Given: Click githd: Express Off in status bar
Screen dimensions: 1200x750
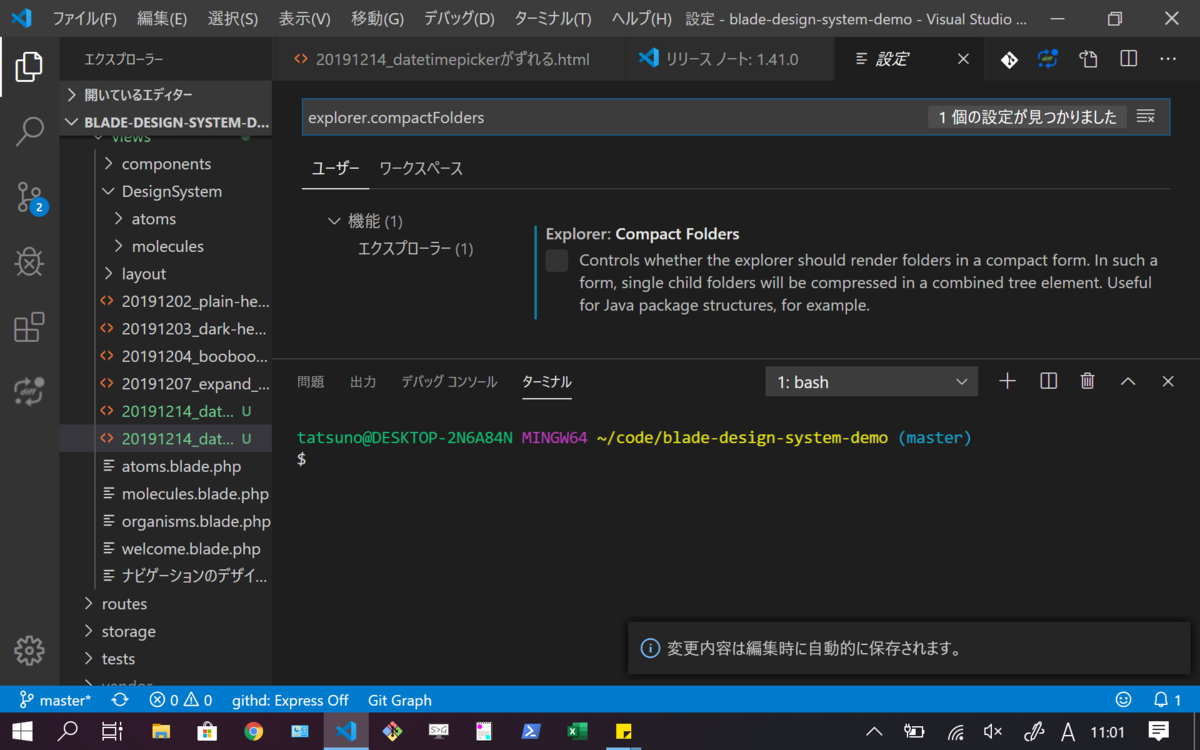Looking at the screenshot, I should (x=290, y=700).
